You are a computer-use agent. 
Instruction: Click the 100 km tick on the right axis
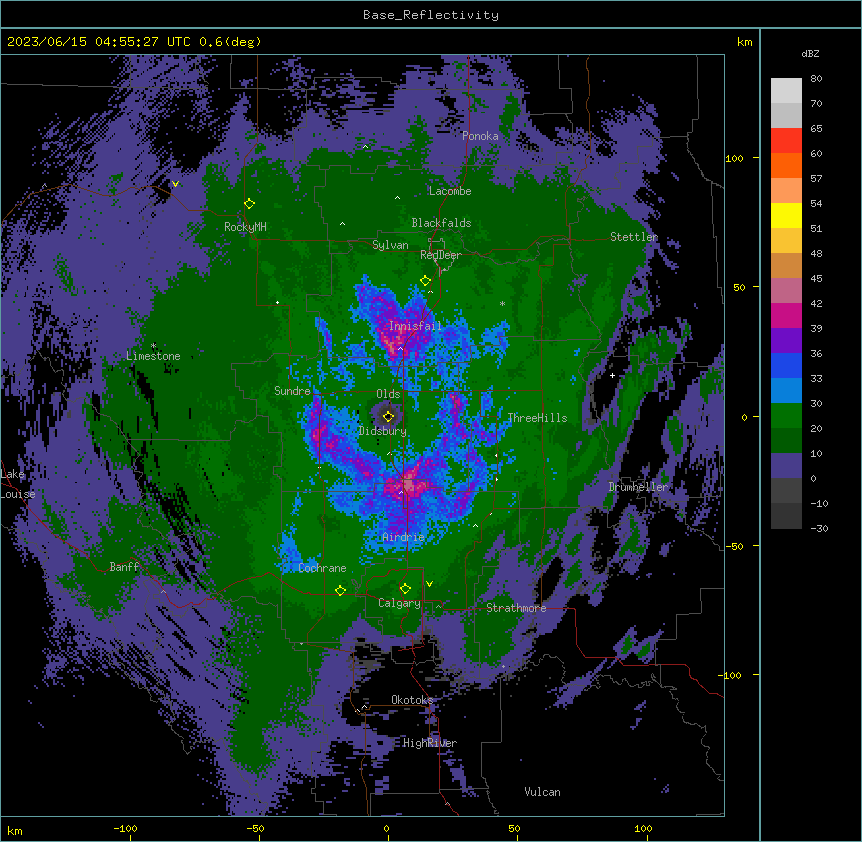(x=734, y=158)
